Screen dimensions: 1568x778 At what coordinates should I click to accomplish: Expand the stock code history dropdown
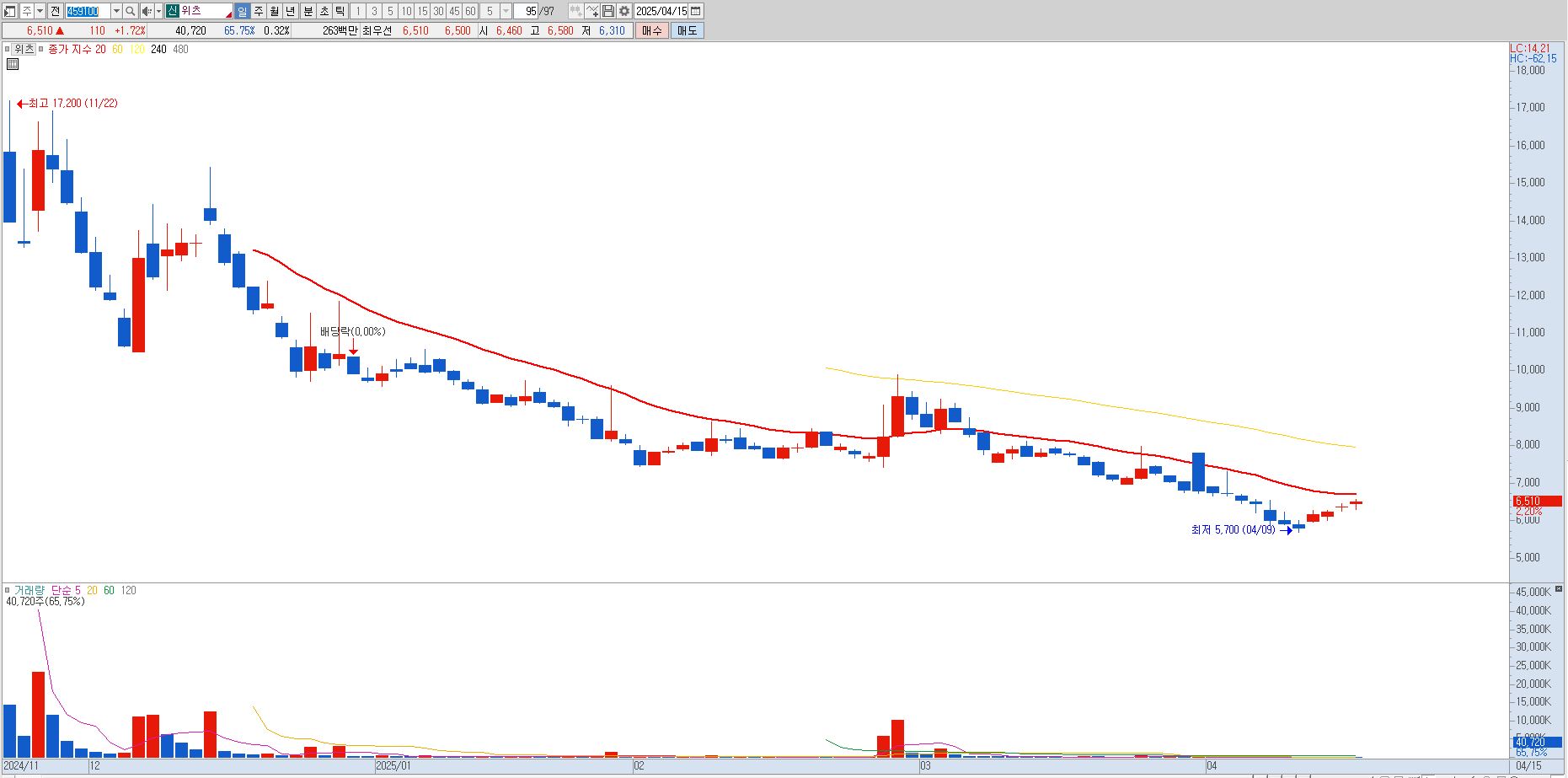(116, 11)
